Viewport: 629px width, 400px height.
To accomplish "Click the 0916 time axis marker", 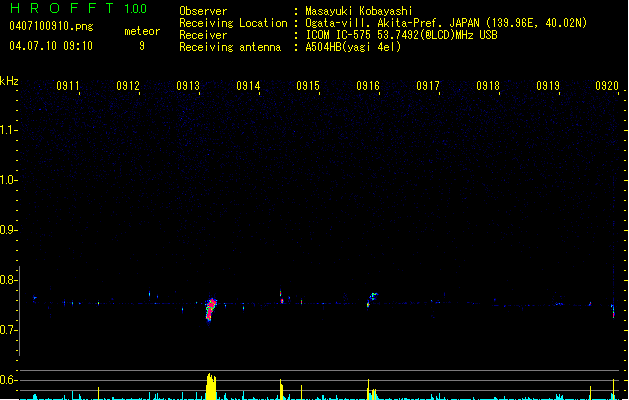I will (x=368, y=86).
